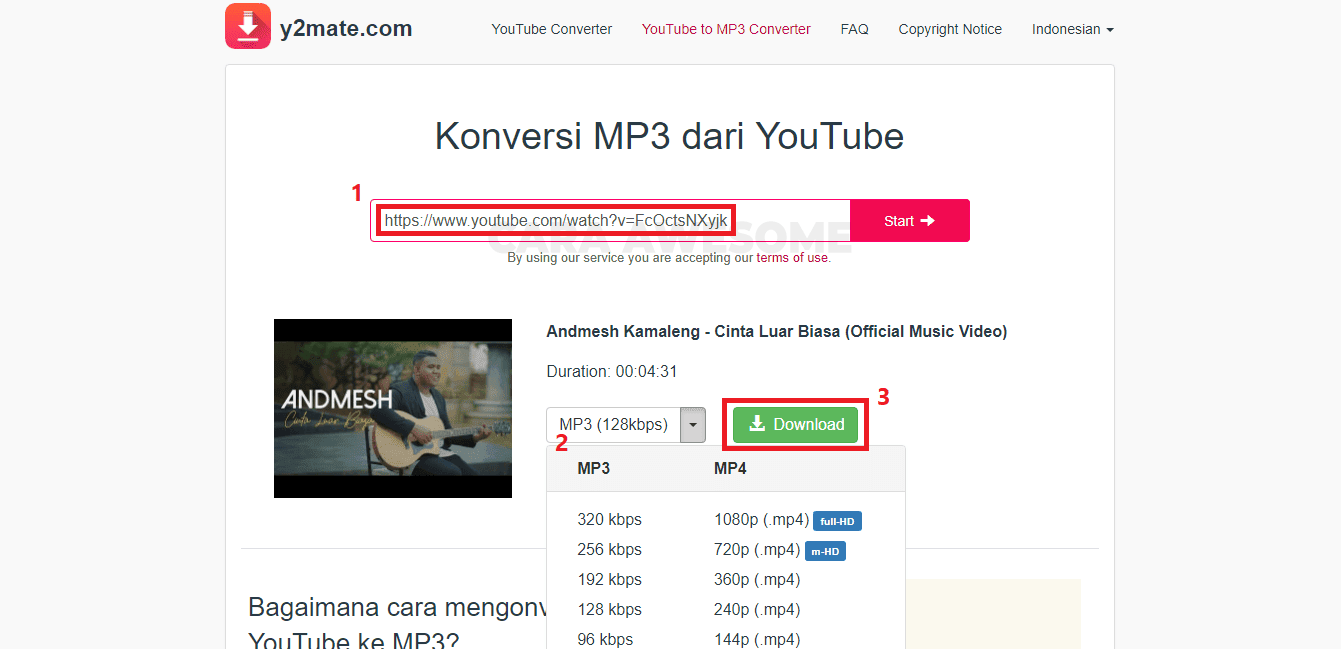This screenshot has width=1341, height=649.
Task: Select the MP3 column header tab
Action: click(x=594, y=468)
